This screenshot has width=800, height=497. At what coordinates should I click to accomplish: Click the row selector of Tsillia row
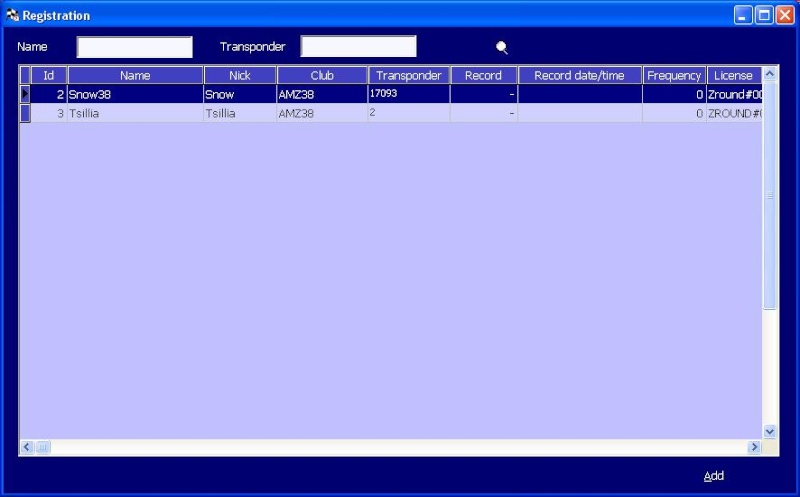tap(25, 113)
